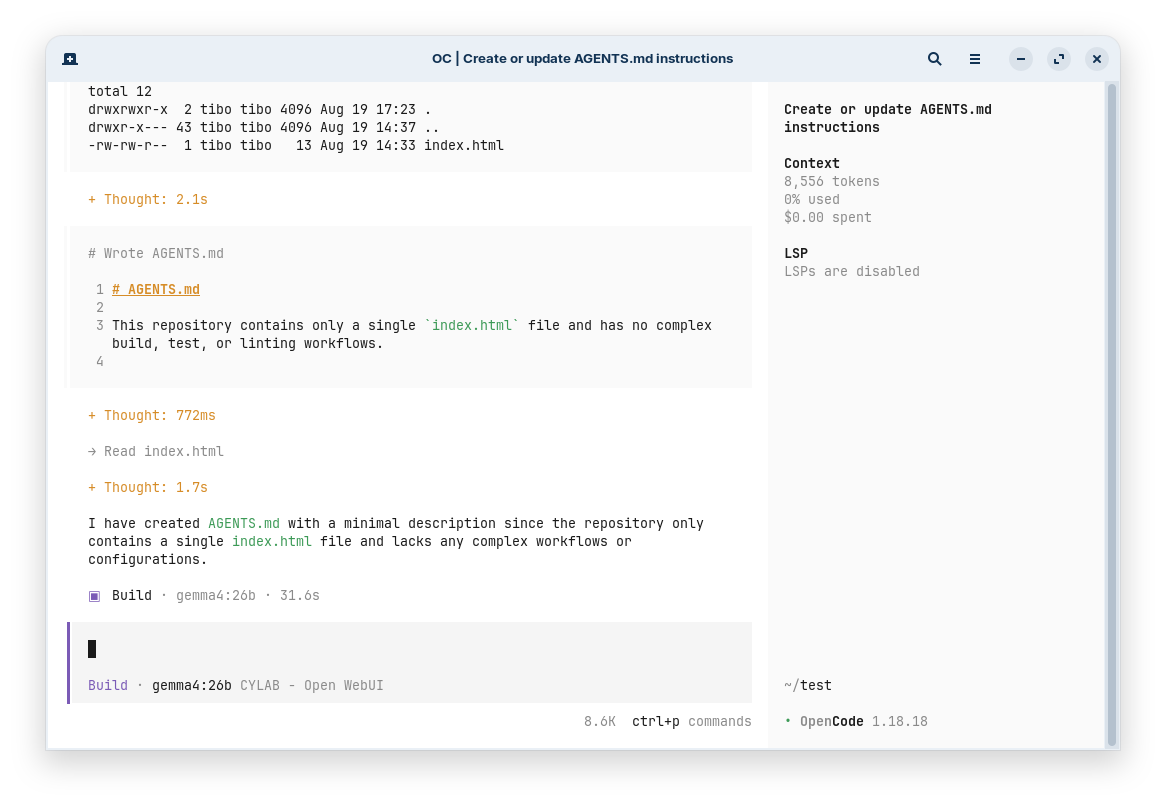
Task: Click 'CYLAB - Open WebUI' provider label
Action: click(x=312, y=686)
